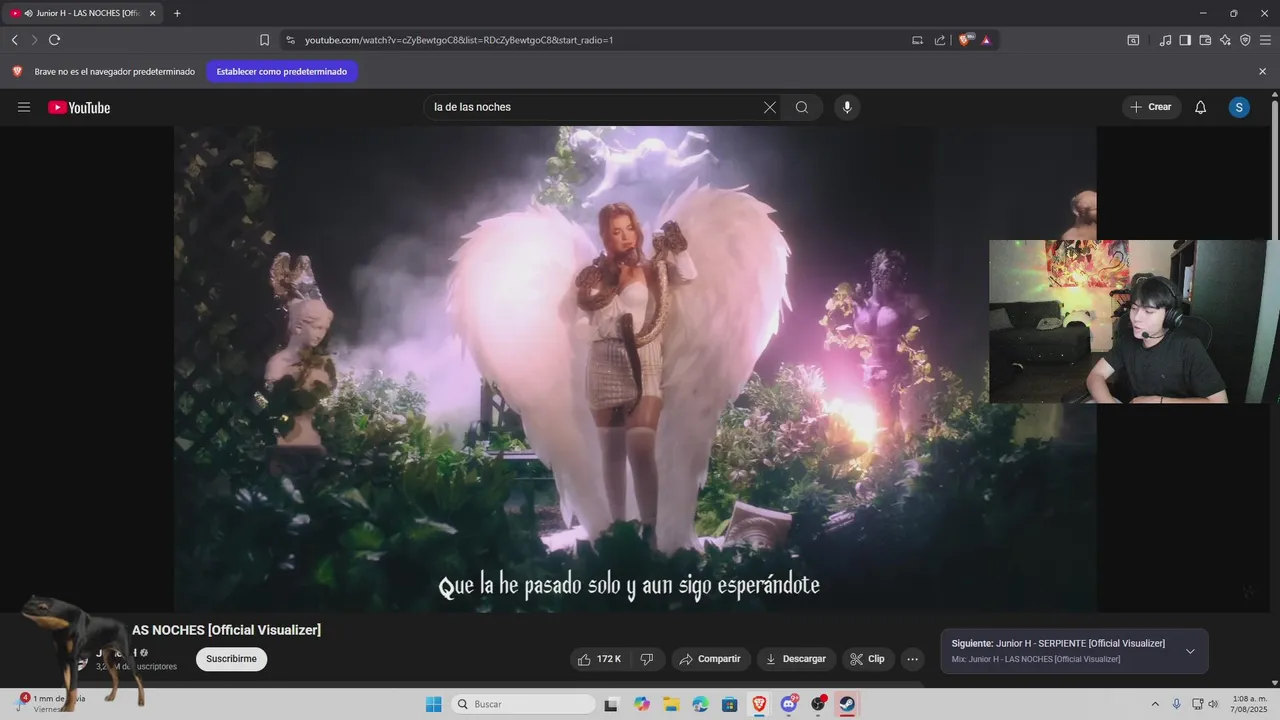Open Brave Shields lion icon
Viewport: 1280px width, 720px height.
[965, 40]
